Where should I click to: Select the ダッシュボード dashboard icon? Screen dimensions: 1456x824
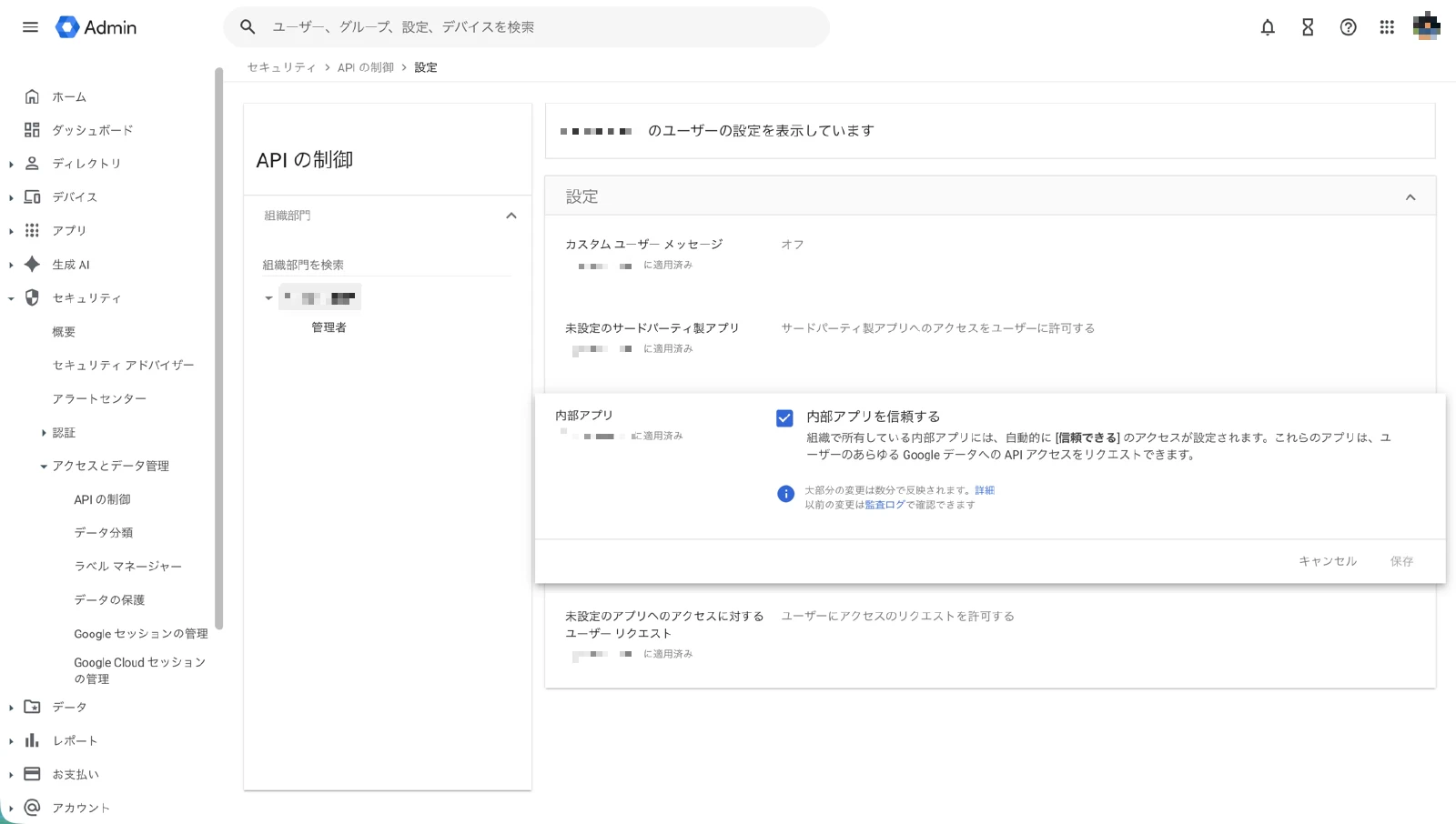pos(32,129)
